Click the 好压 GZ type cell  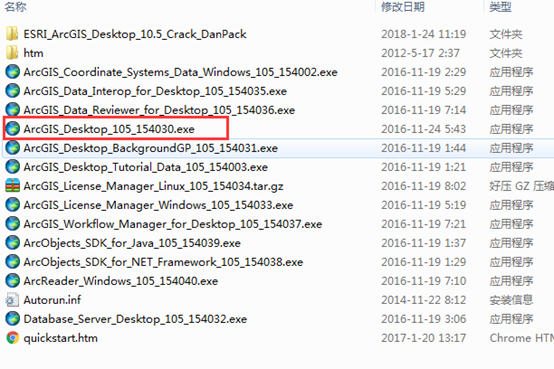pyautogui.click(x=521, y=186)
